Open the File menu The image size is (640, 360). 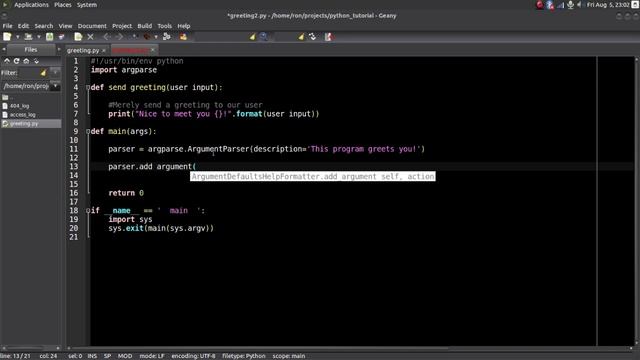point(7,26)
